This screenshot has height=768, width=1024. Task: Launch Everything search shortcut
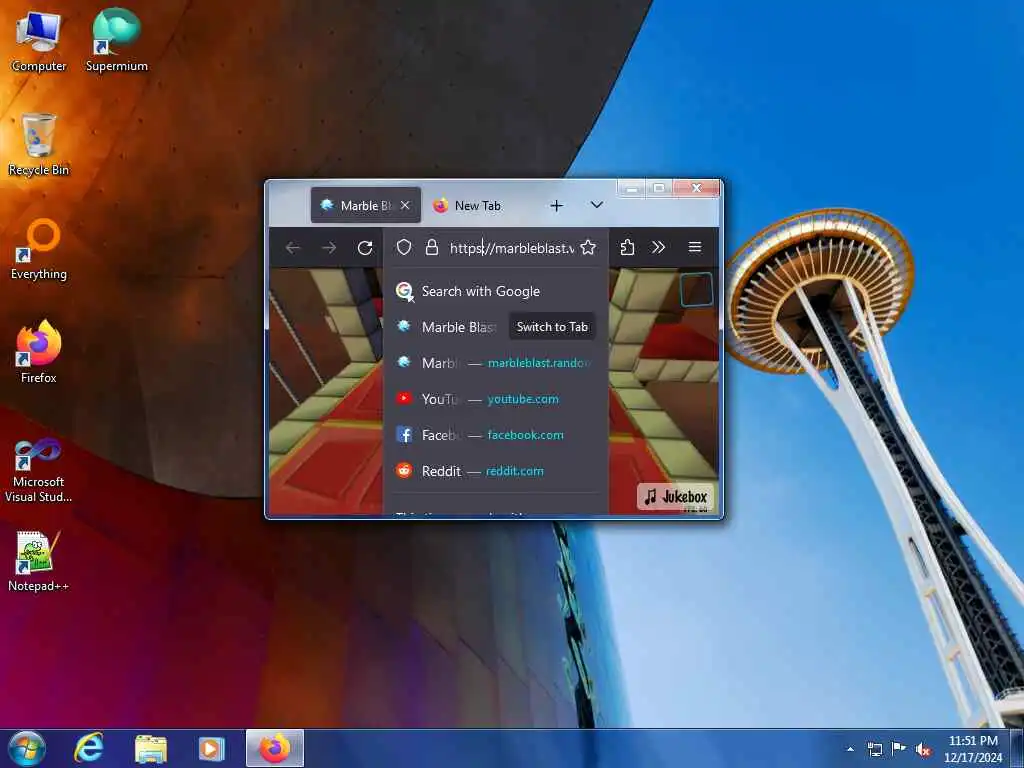click(39, 249)
